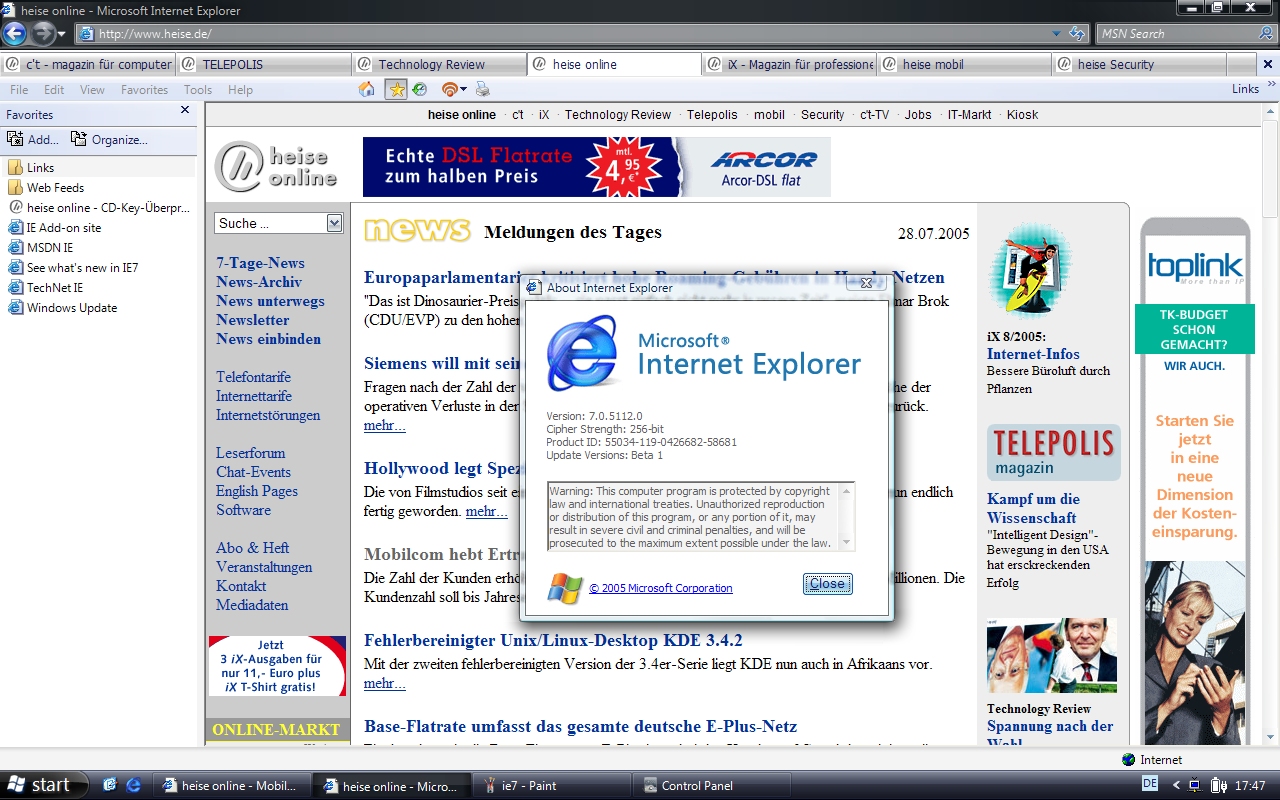Open the Telefontarife link

point(254,377)
